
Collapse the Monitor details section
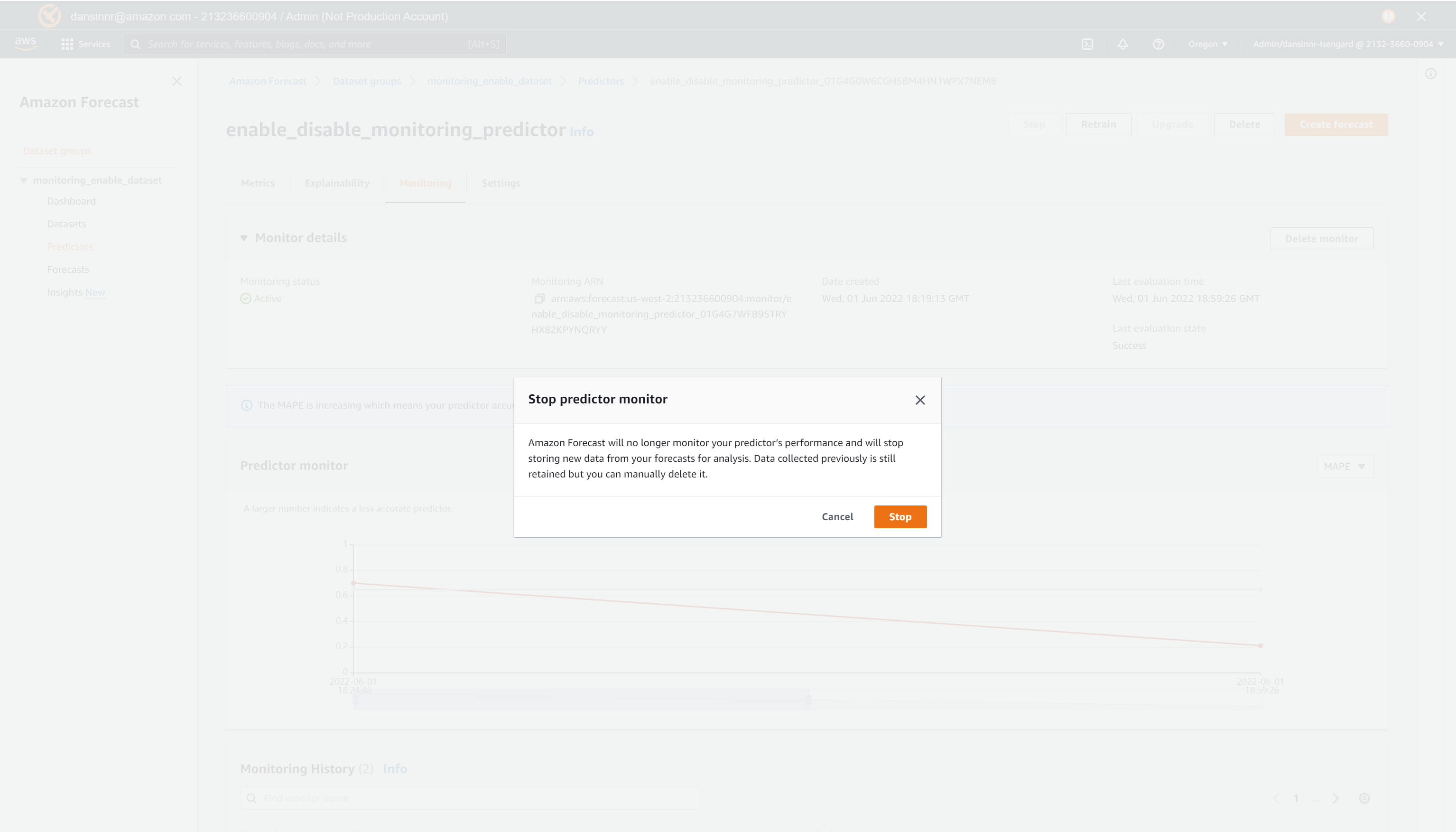[244, 238]
